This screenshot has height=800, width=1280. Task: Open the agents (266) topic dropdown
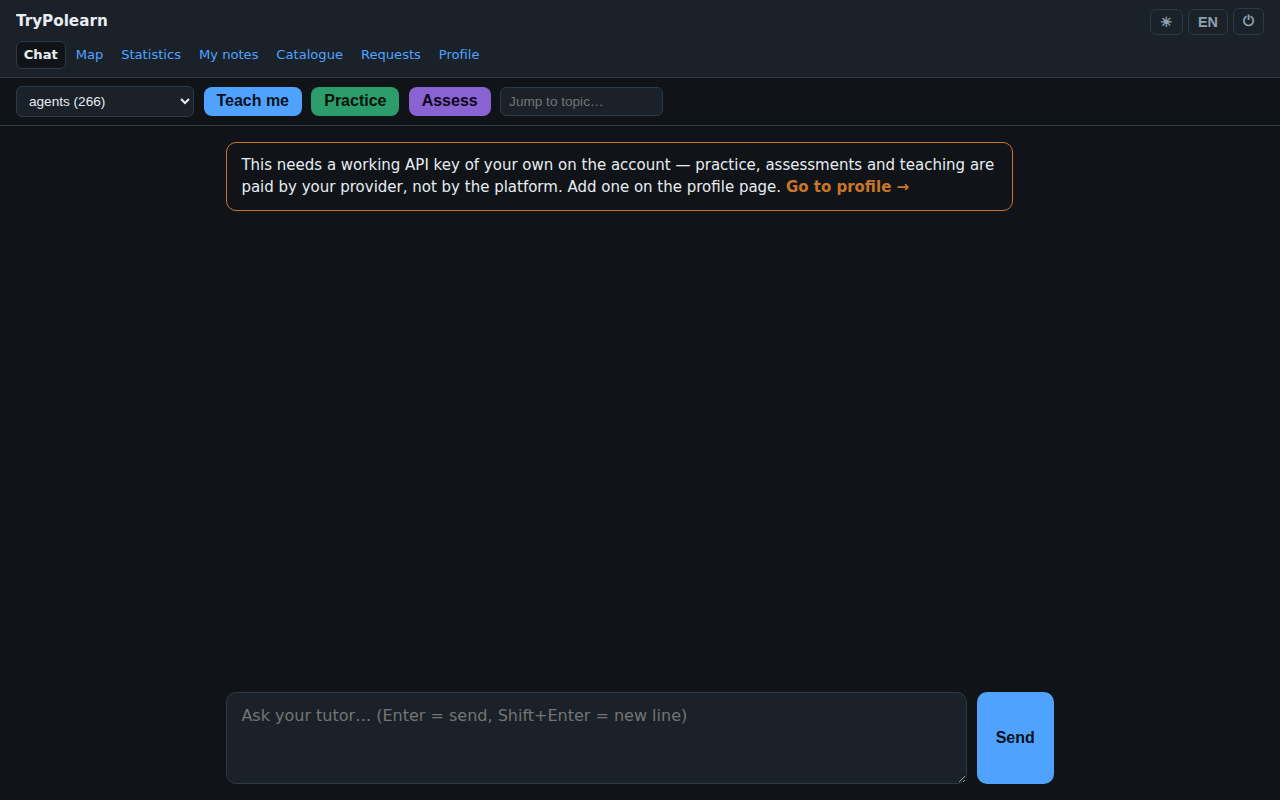(x=105, y=101)
